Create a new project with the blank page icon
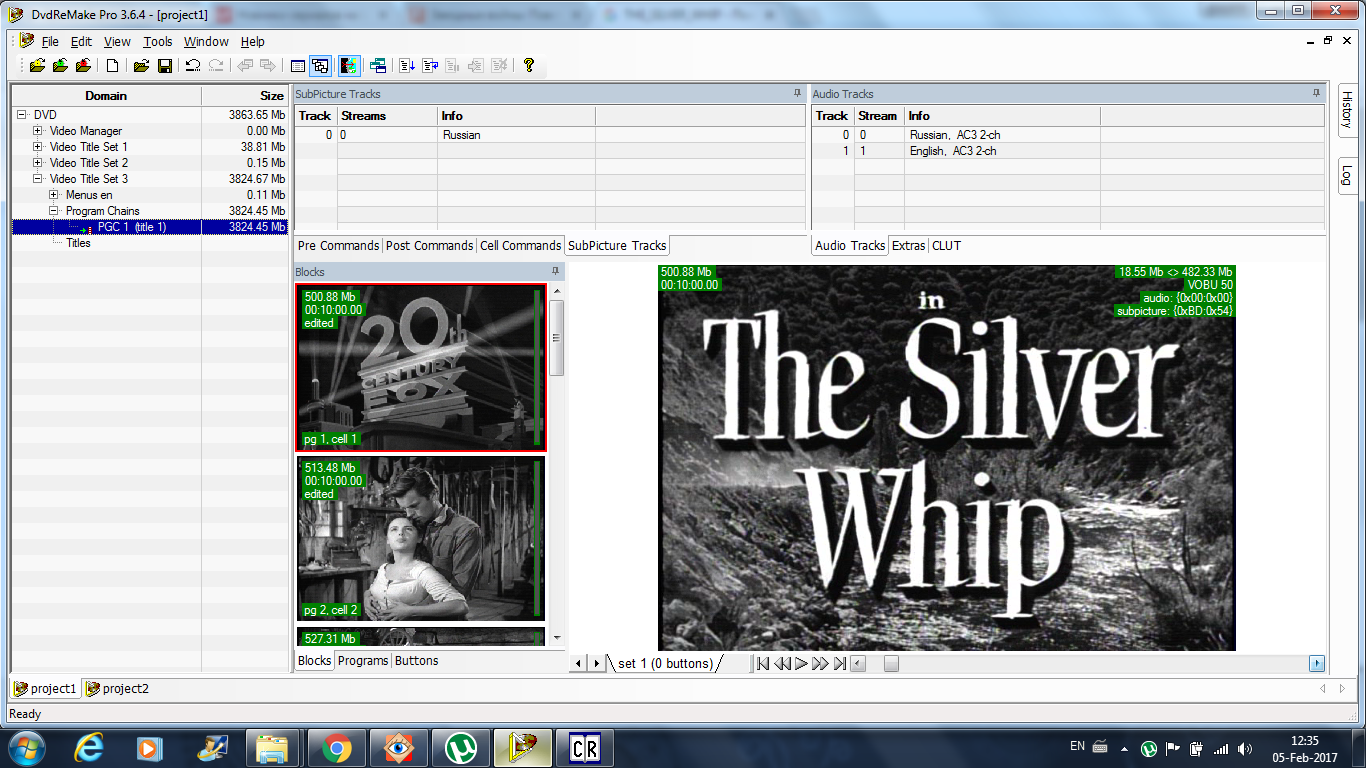Image resolution: width=1366 pixels, height=768 pixels. pyautogui.click(x=113, y=66)
